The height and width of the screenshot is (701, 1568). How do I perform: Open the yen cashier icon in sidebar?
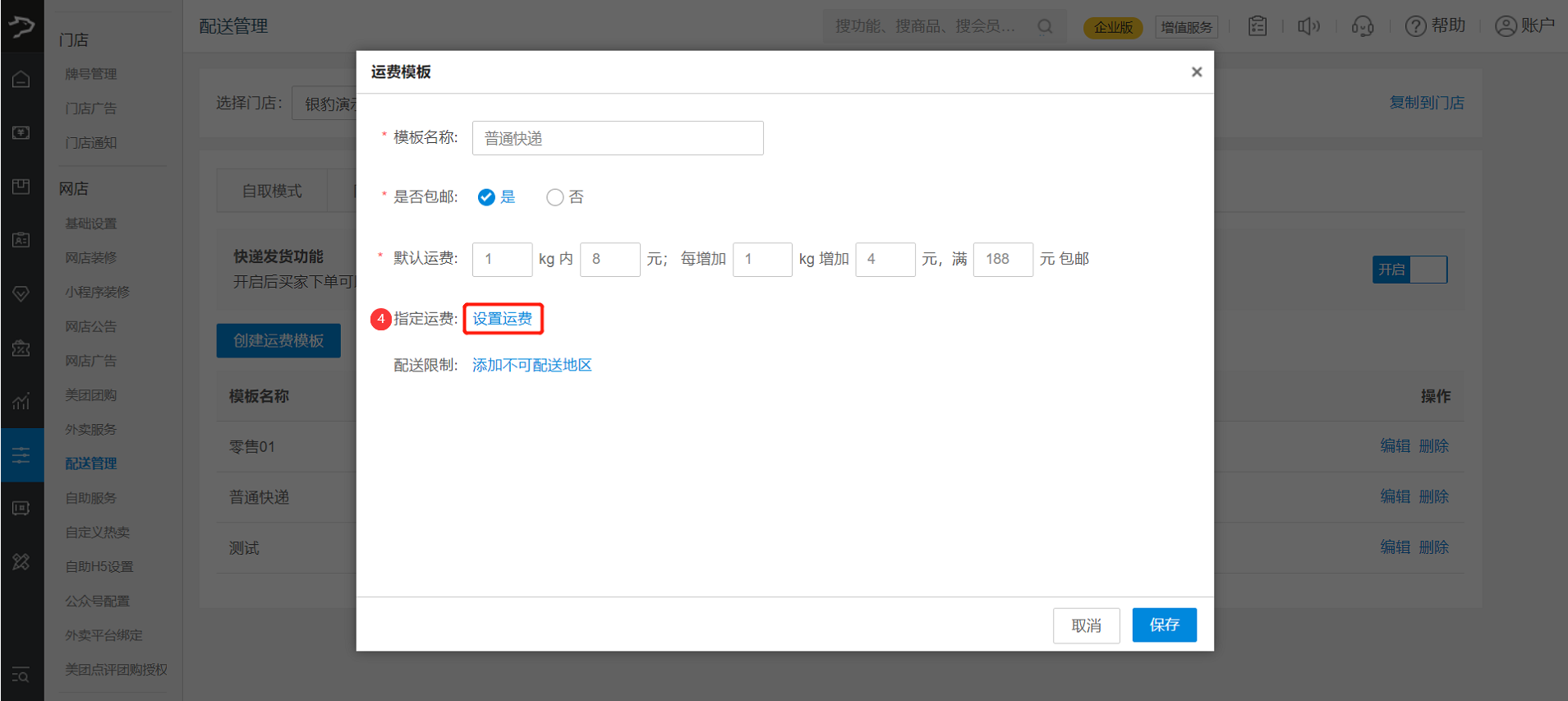click(21, 132)
